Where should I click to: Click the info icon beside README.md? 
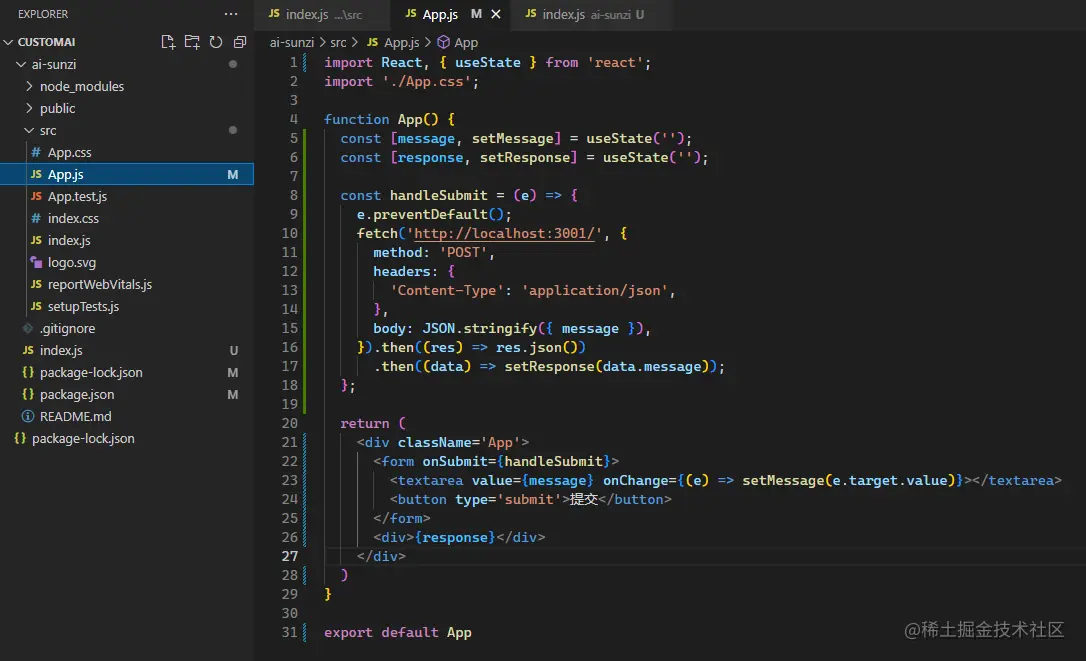tap(28, 416)
